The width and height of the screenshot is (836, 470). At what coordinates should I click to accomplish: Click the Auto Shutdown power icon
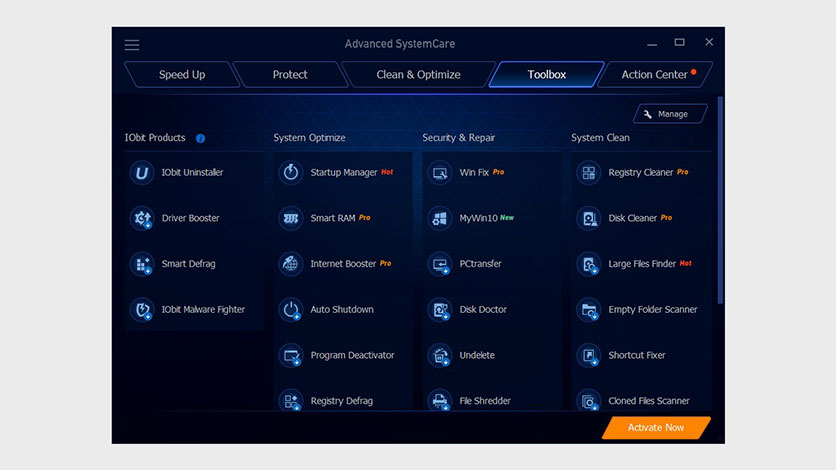click(291, 310)
